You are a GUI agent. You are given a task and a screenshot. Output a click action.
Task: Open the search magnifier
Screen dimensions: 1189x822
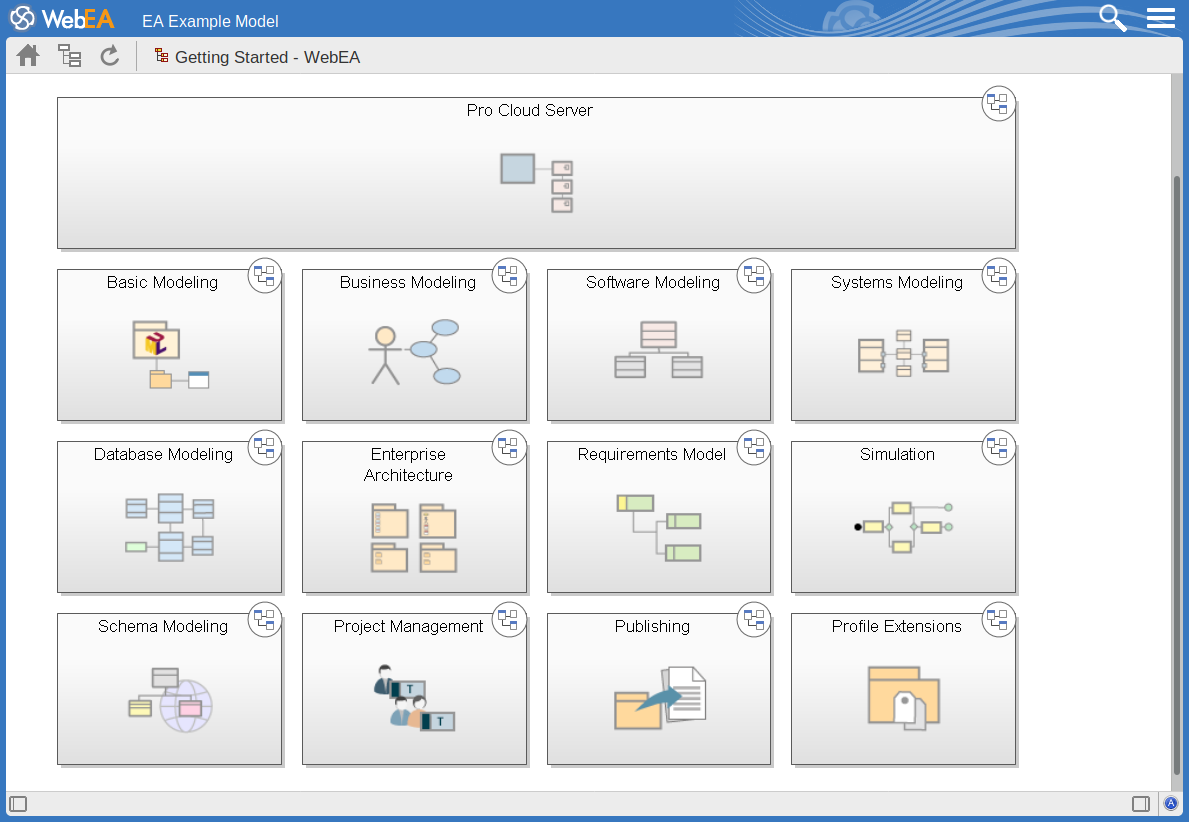point(1112,17)
